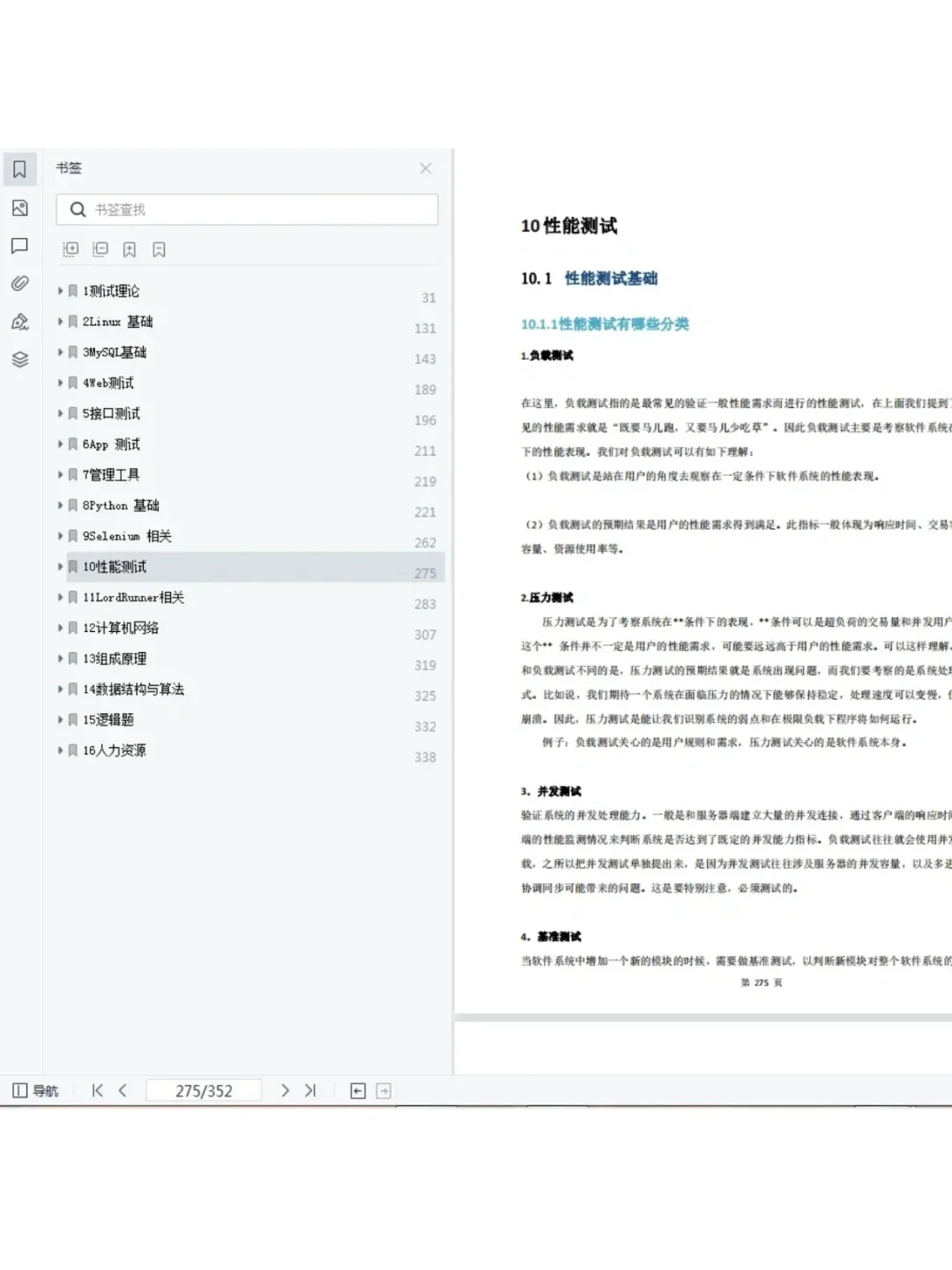Open the layers panel

point(19,360)
